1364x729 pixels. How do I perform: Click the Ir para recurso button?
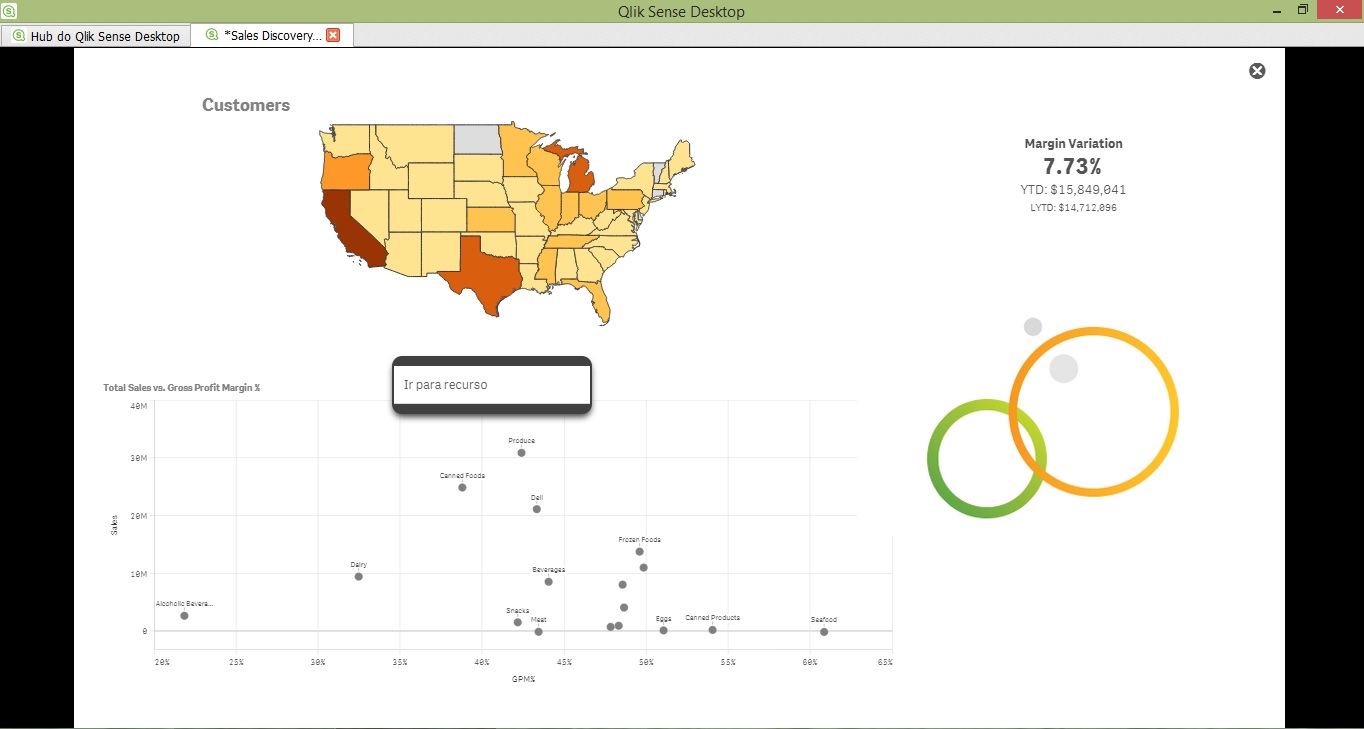click(491, 385)
